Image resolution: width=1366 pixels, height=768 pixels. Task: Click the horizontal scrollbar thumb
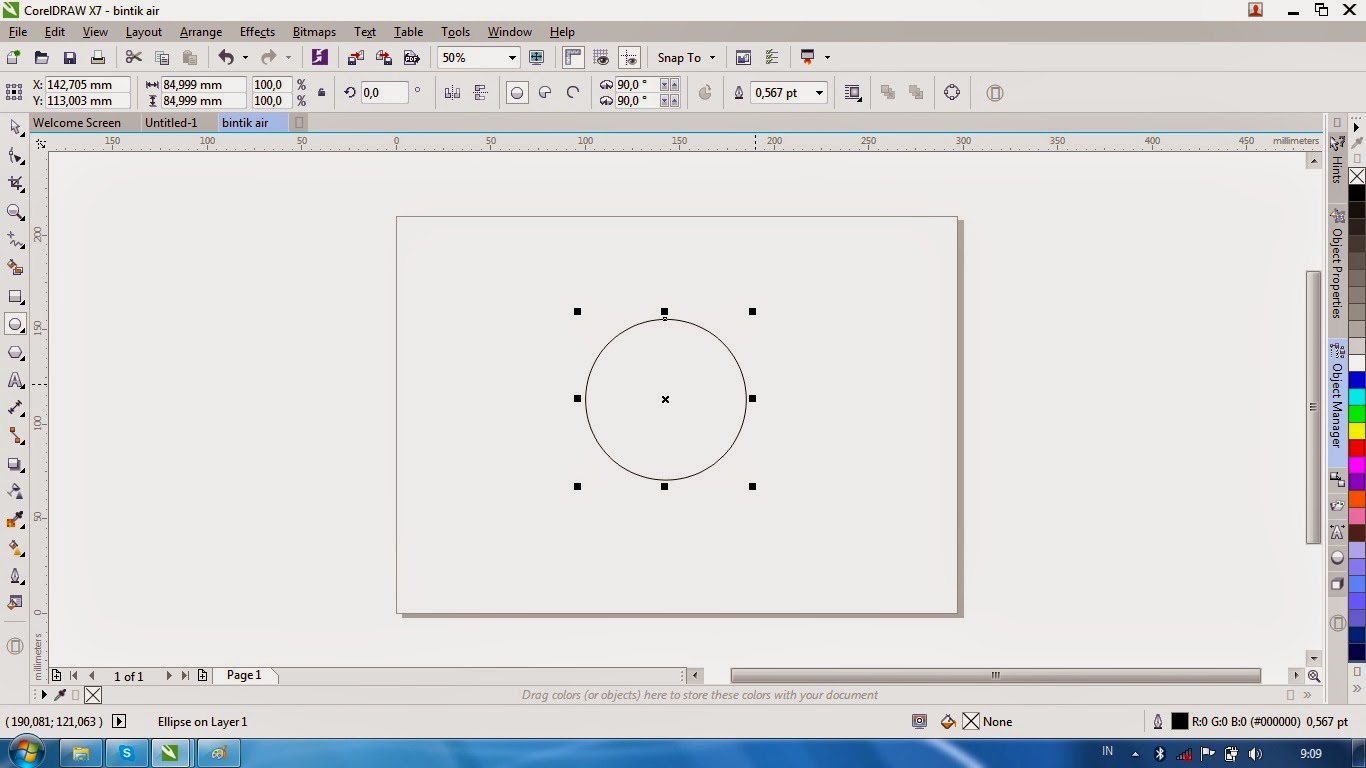pyautogui.click(x=995, y=675)
